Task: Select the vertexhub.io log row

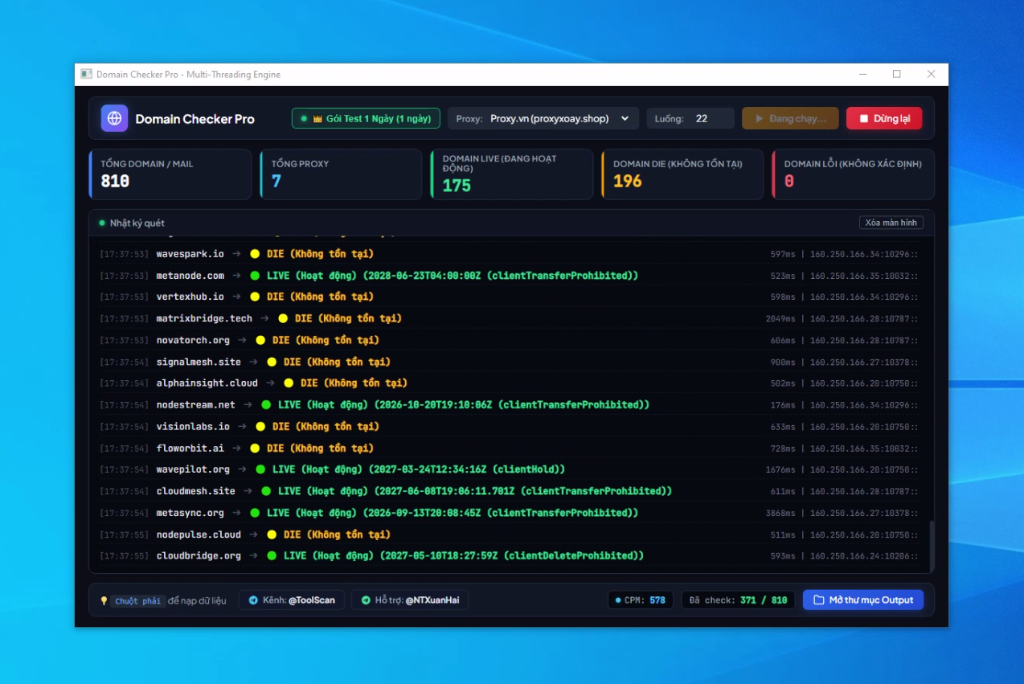Action: 508,297
